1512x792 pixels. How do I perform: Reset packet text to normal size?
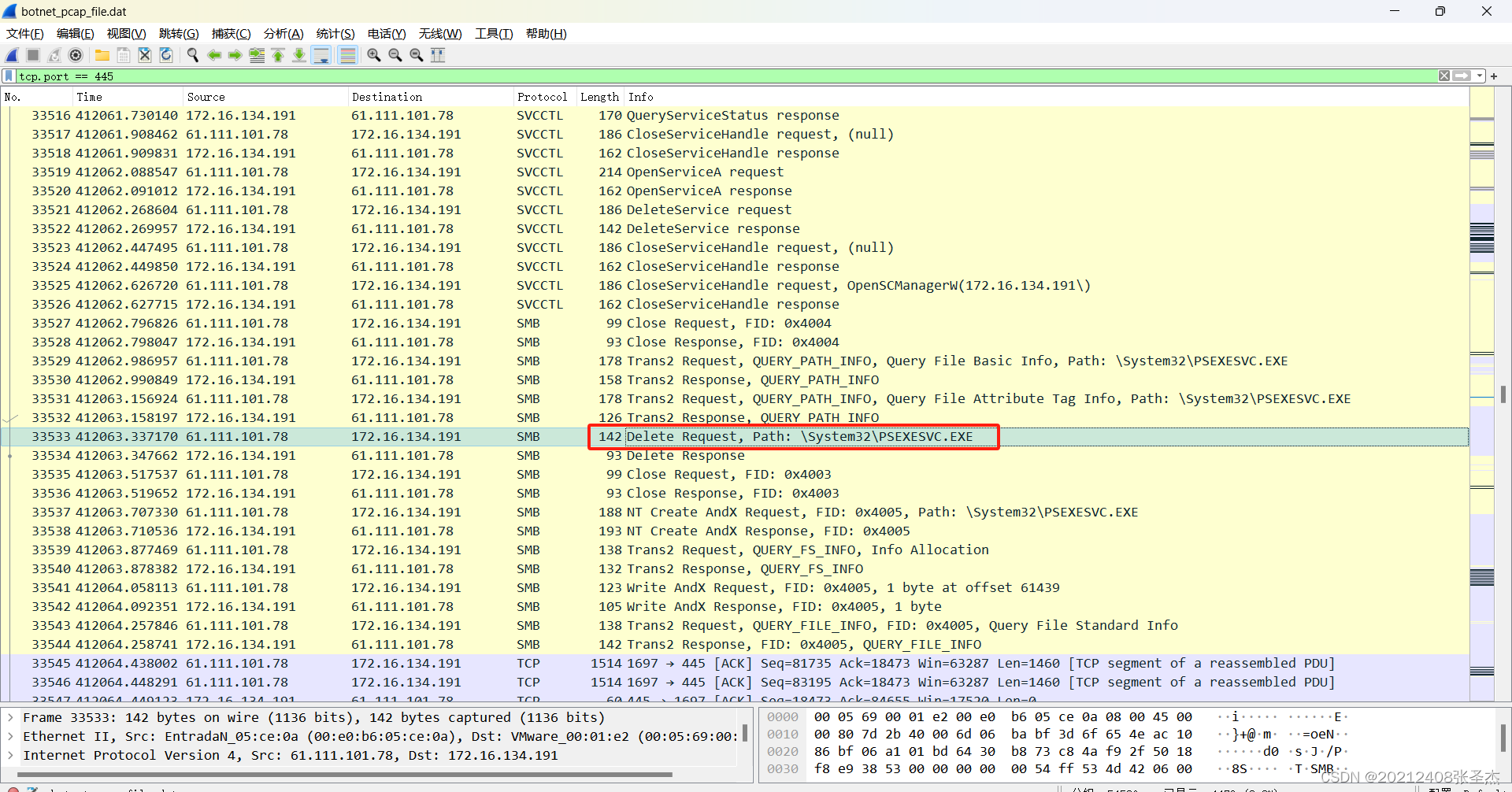[x=417, y=55]
